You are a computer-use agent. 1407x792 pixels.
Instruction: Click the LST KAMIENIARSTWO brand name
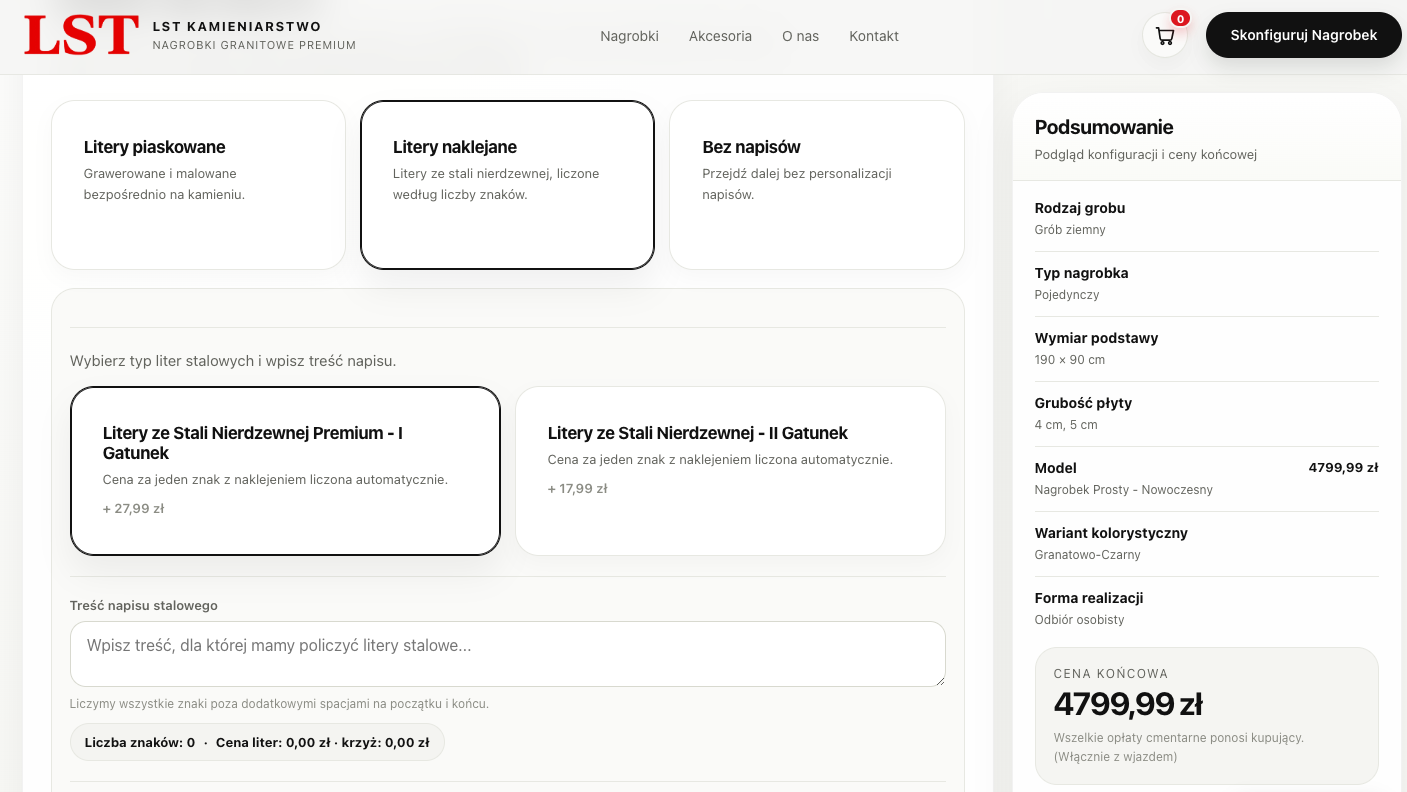pyautogui.click(x=237, y=27)
